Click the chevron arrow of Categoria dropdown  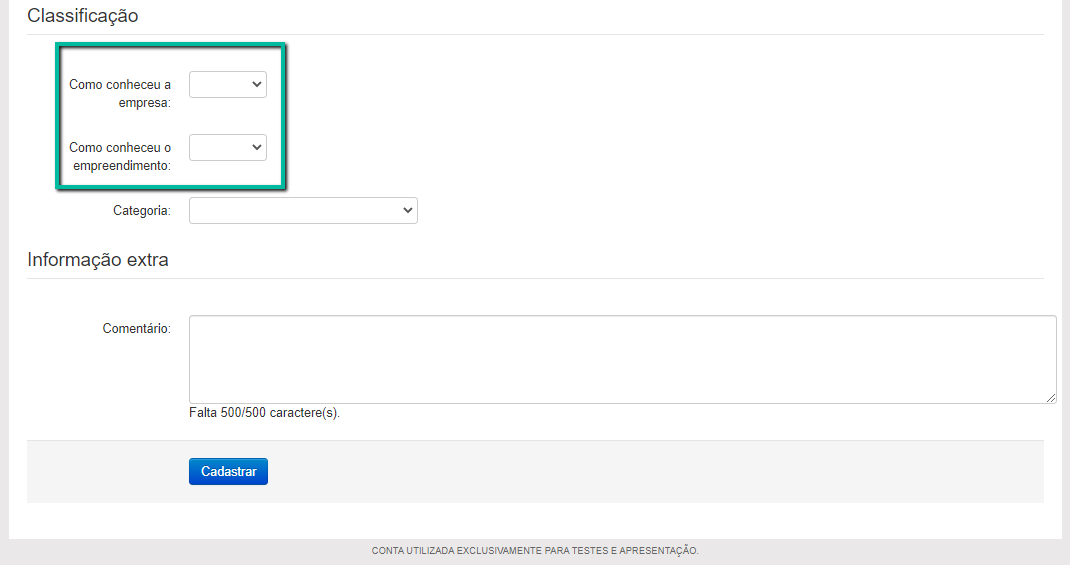406,211
